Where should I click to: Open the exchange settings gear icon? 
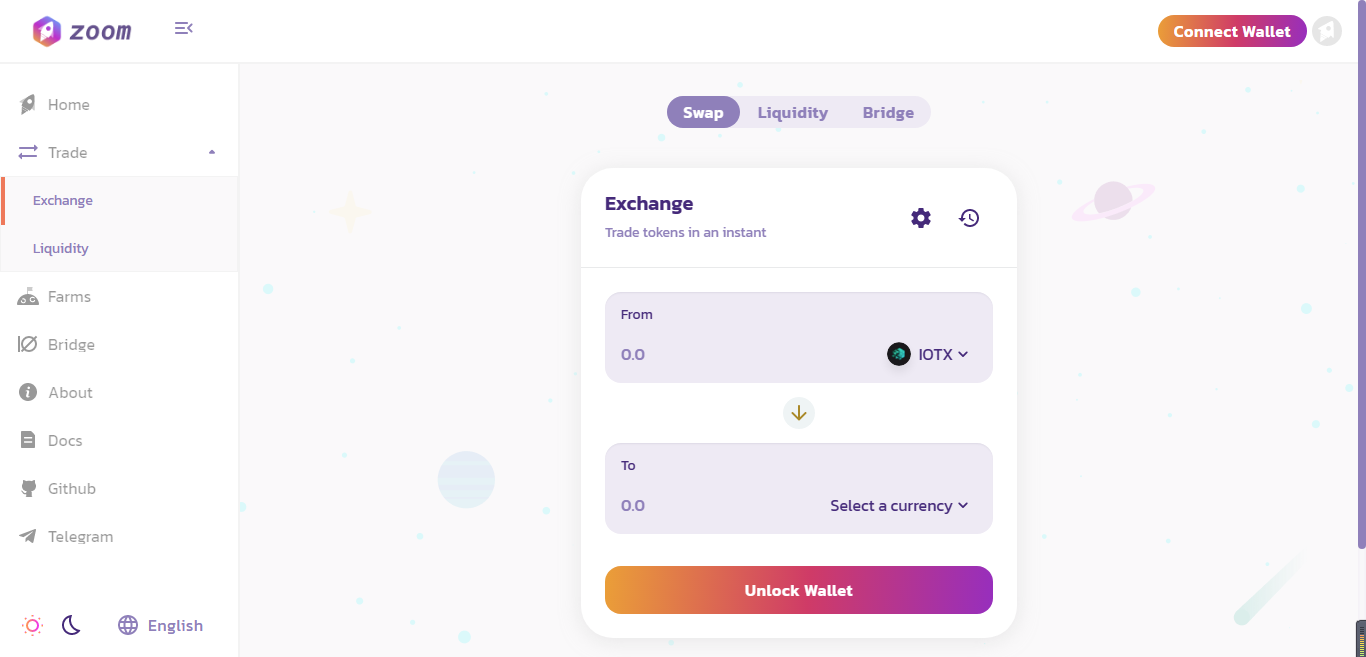(x=921, y=218)
